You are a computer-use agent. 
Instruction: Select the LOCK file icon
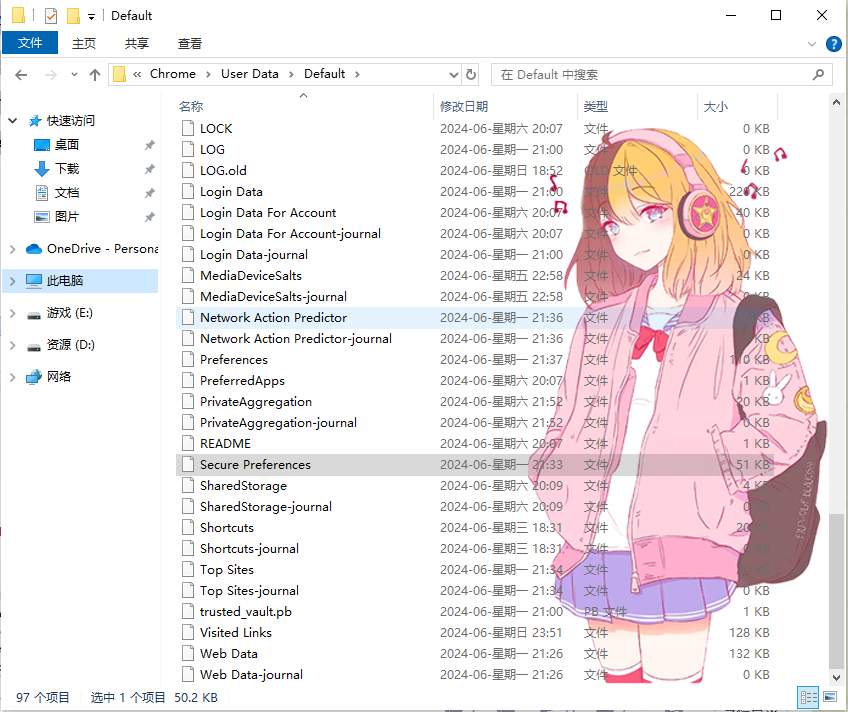click(x=188, y=128)
